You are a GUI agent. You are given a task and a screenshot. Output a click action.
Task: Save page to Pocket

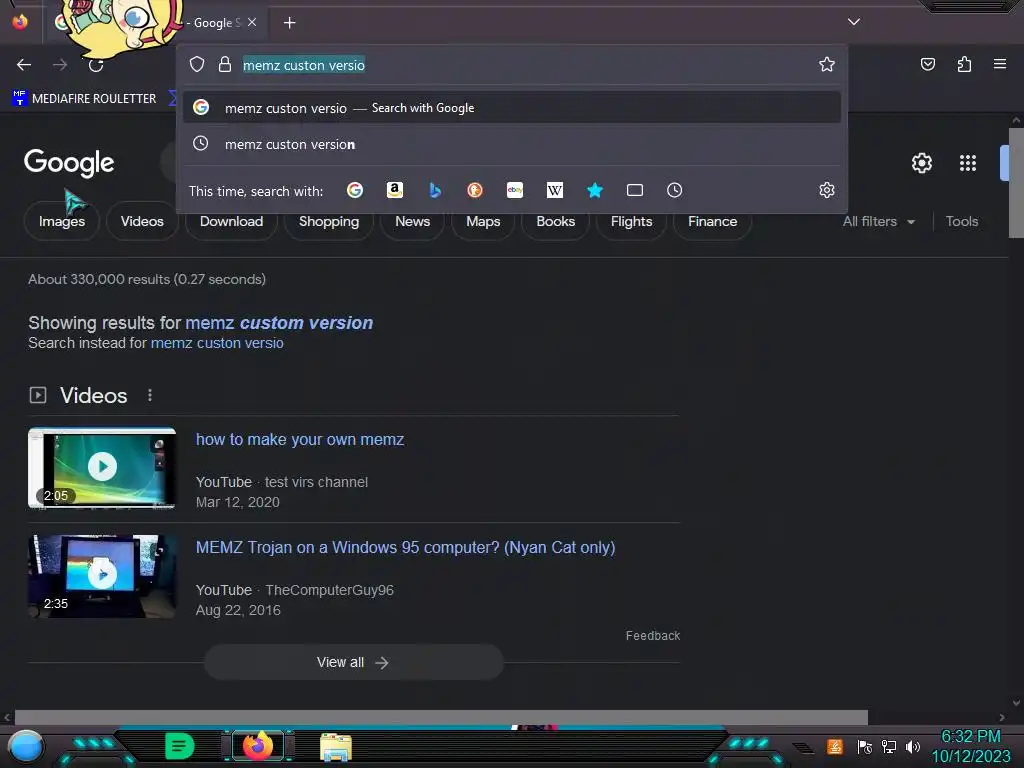[927, 64]
